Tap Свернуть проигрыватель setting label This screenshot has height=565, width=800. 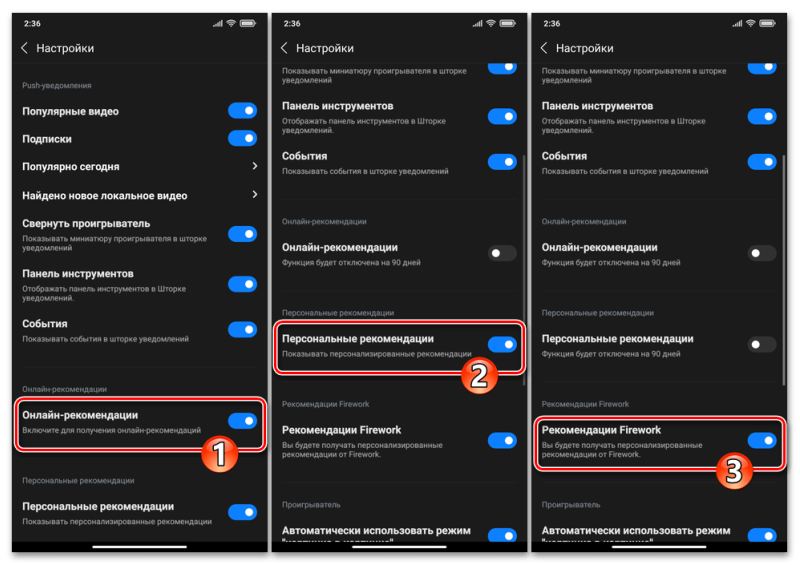[x=86, y=224]
